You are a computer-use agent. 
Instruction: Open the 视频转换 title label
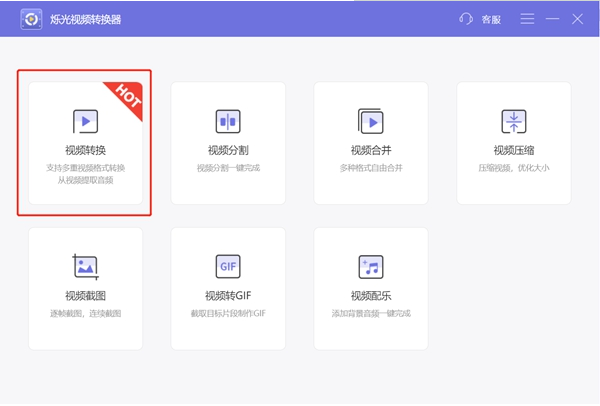[x=85, y=150]
